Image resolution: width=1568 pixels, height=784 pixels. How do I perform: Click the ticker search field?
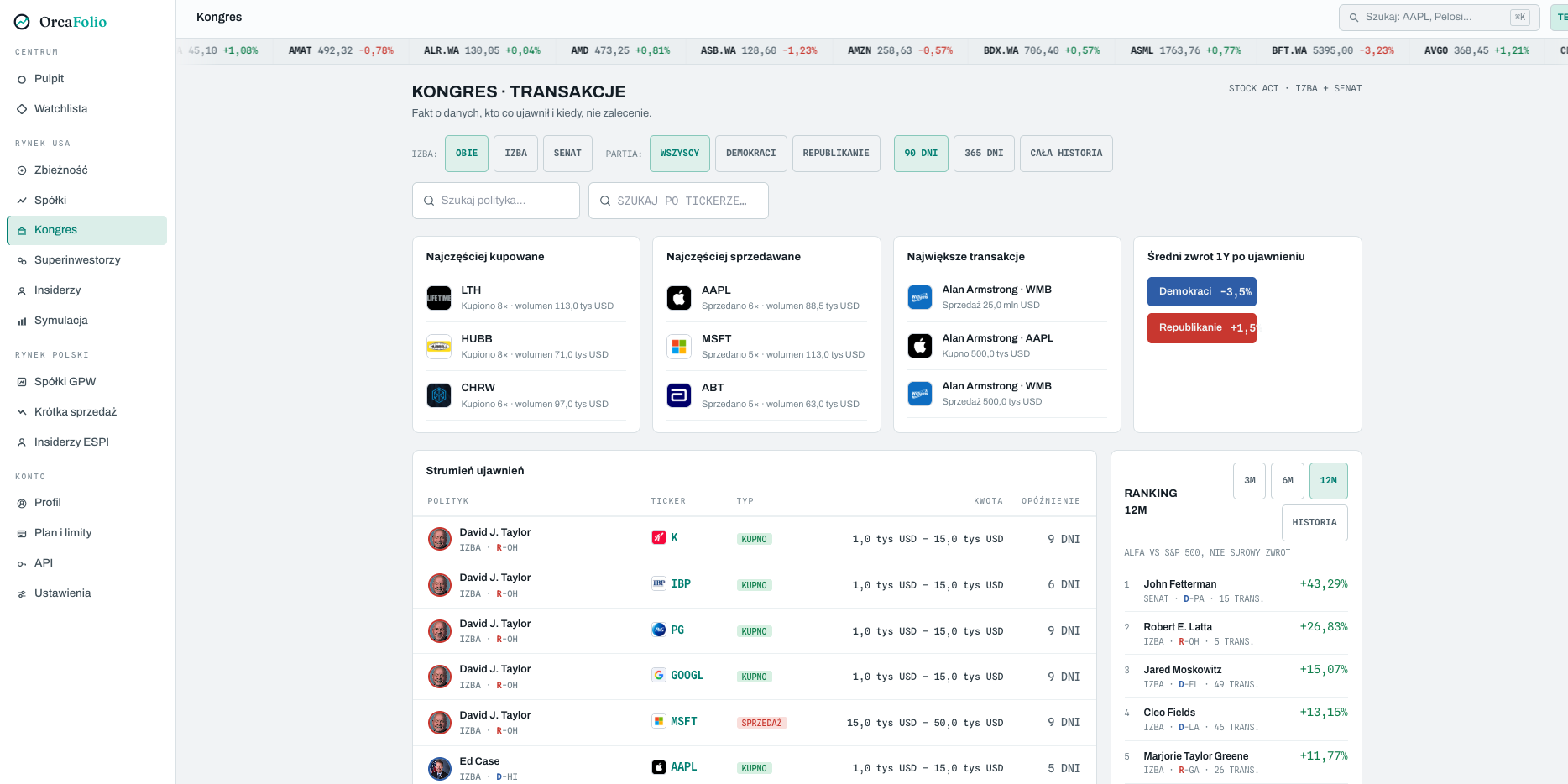(x=678, y=201)
